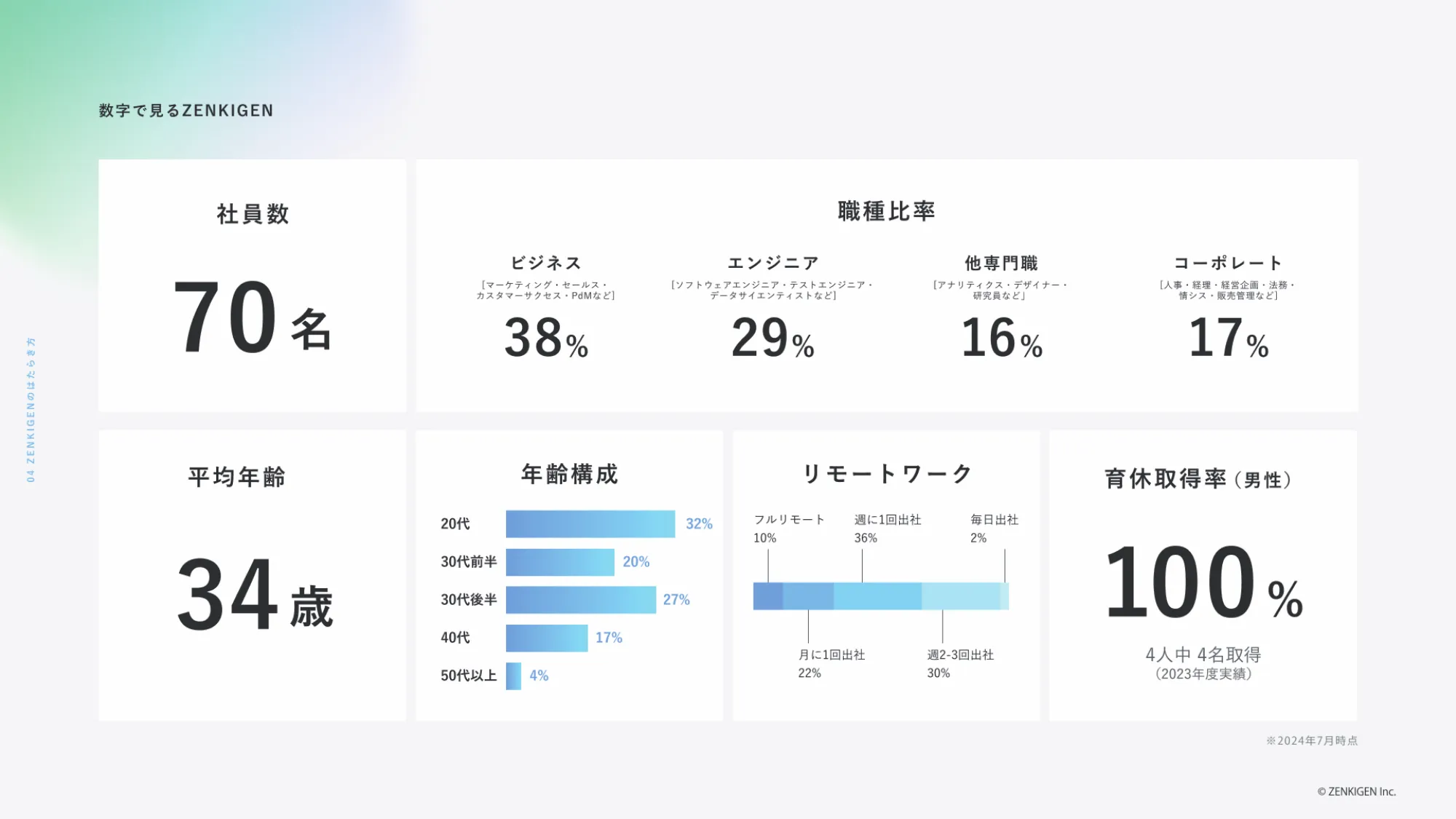The height and width of the screenshot is (819, 1456).
Task: Select the (2023年度実績) note
Action: coord(1203,674)
